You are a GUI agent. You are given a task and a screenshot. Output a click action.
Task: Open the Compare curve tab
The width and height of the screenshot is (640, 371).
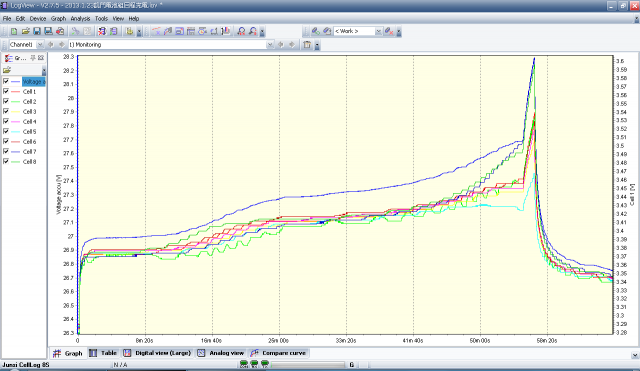[x=278, y=353]
